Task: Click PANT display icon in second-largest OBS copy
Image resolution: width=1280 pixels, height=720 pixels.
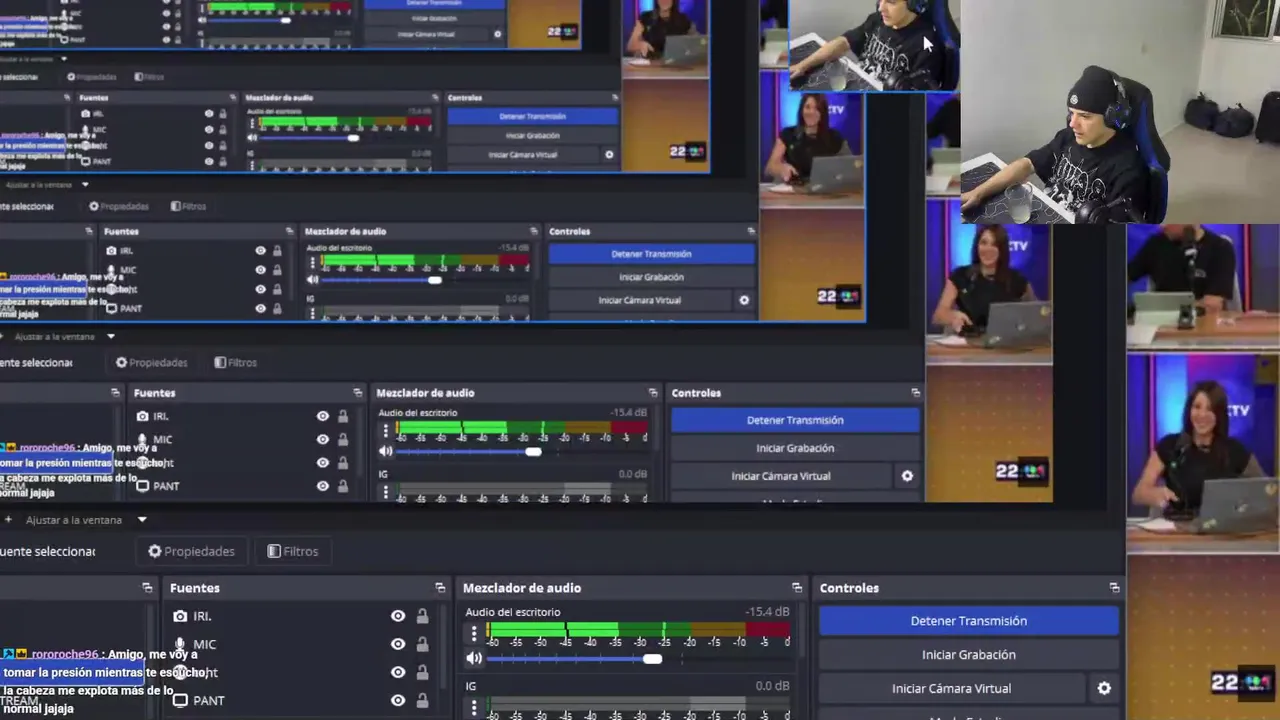Action: point(142,486)
